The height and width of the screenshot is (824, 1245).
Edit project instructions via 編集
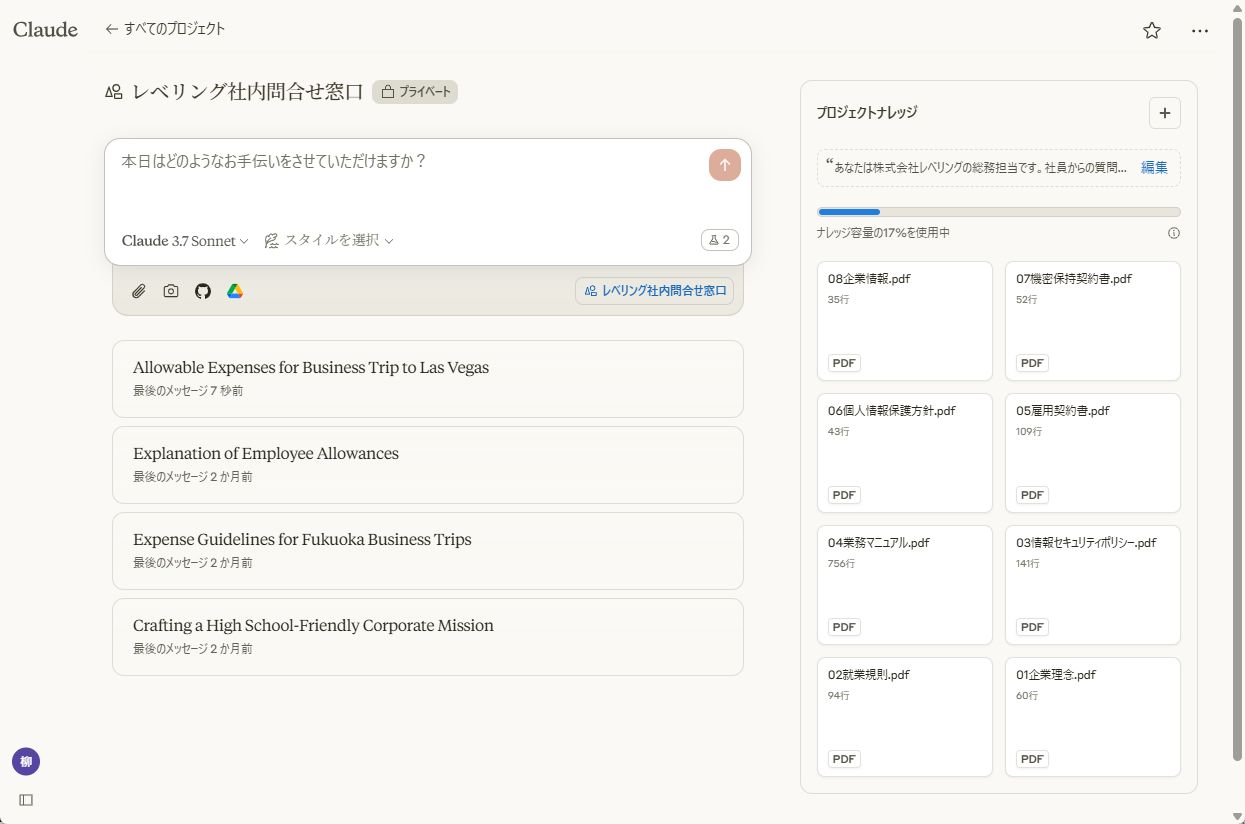tap(1154, 167)
